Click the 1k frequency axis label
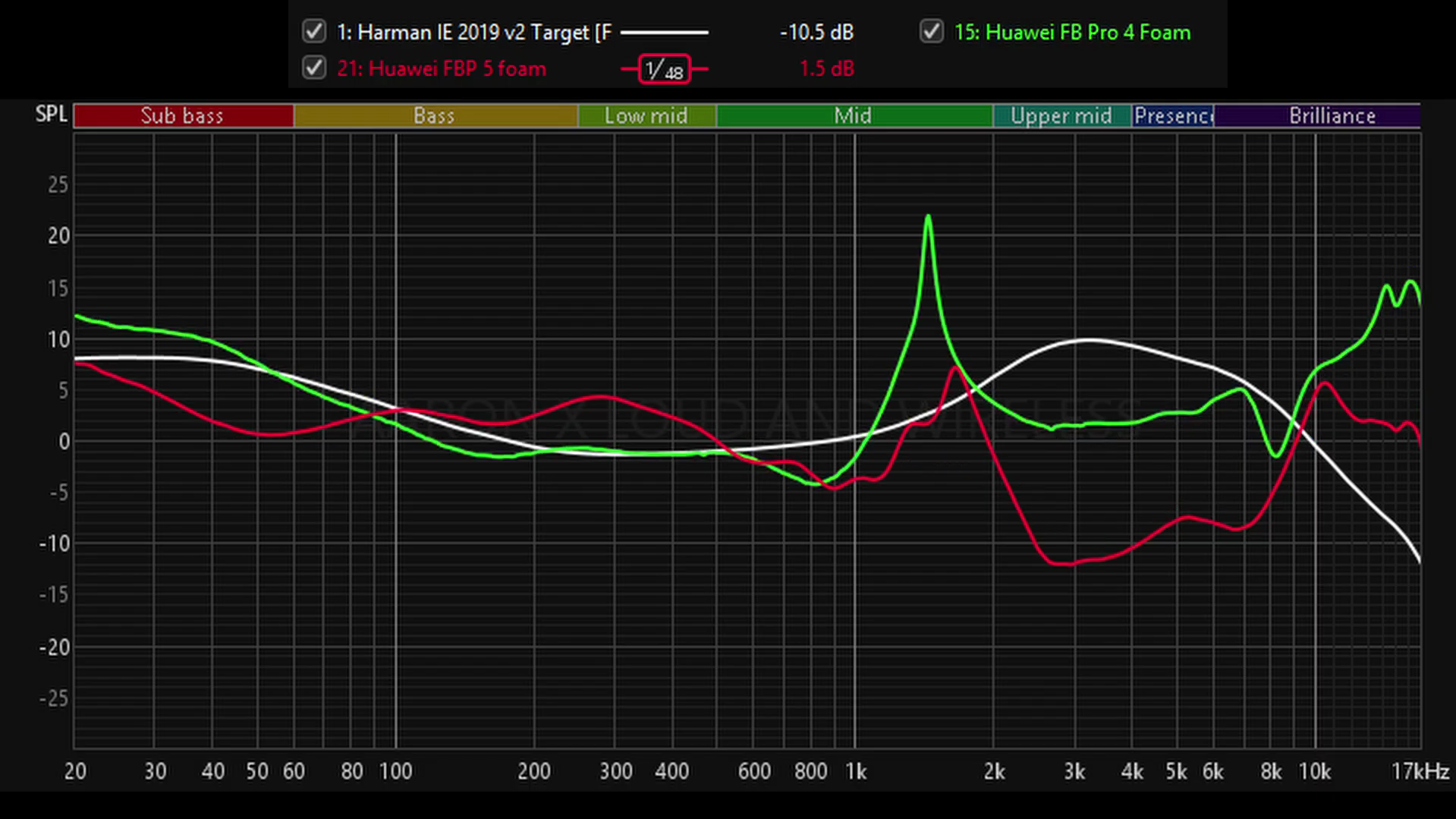Image resolution: width=1456 pixels, height=819 pixels. pos(856,772)
